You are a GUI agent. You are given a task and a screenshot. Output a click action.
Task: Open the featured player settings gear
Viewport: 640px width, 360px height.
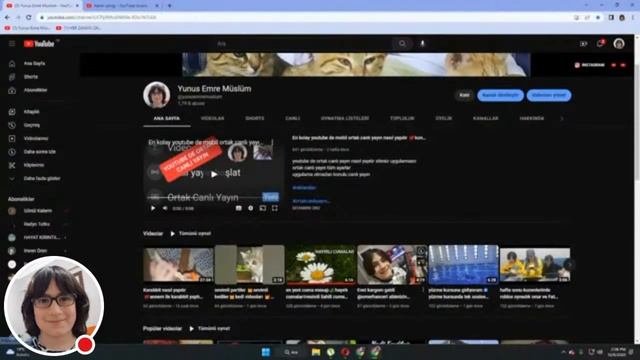[251, 208]
